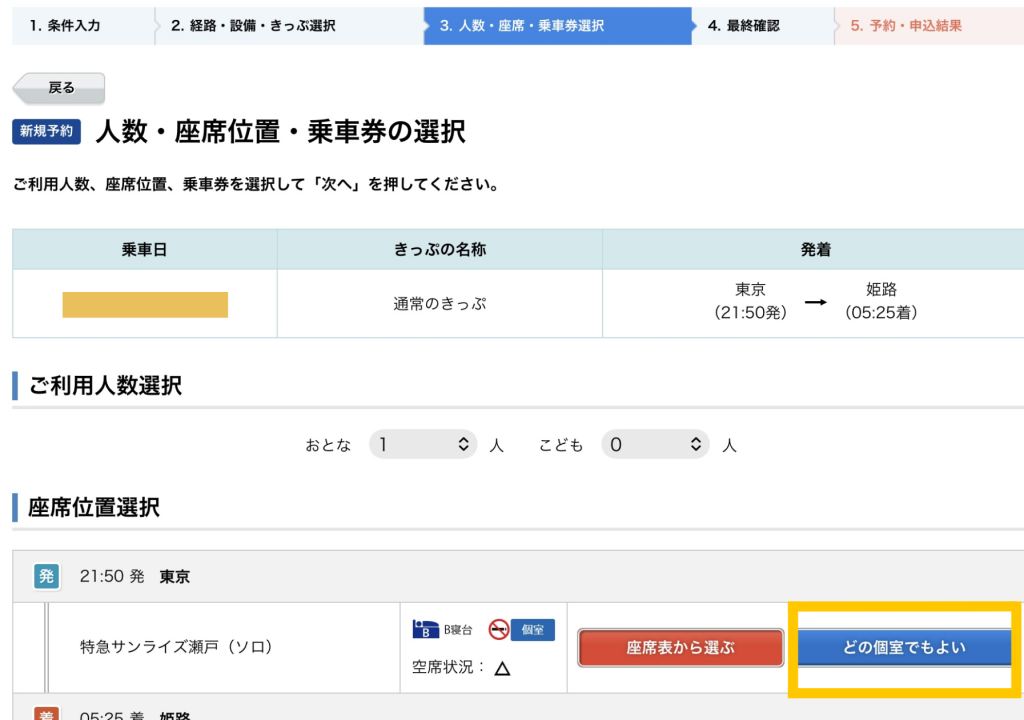Viewport: 1024px width, 720px height.
Task: Click the 新規予約 badge
Action: tap(46, 131)
